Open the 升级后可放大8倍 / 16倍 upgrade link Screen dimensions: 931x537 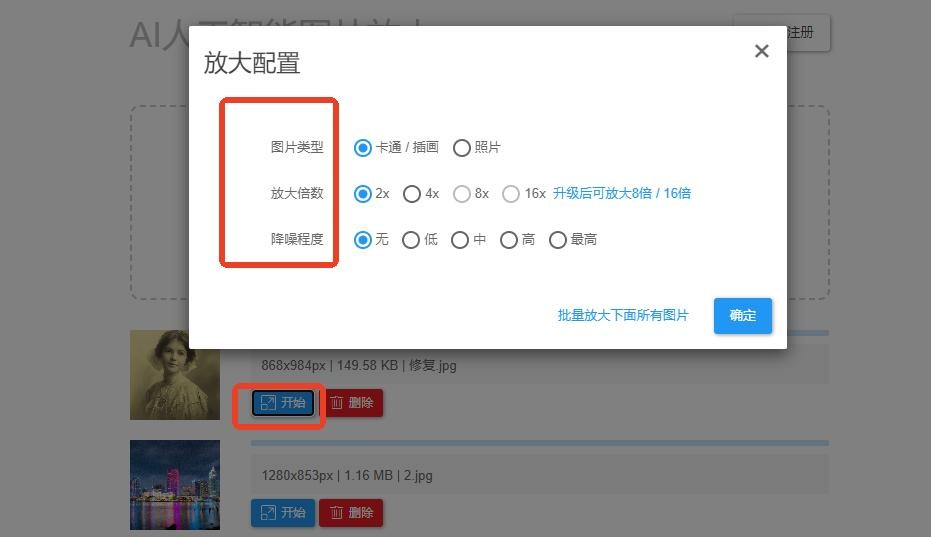(621, 194)
